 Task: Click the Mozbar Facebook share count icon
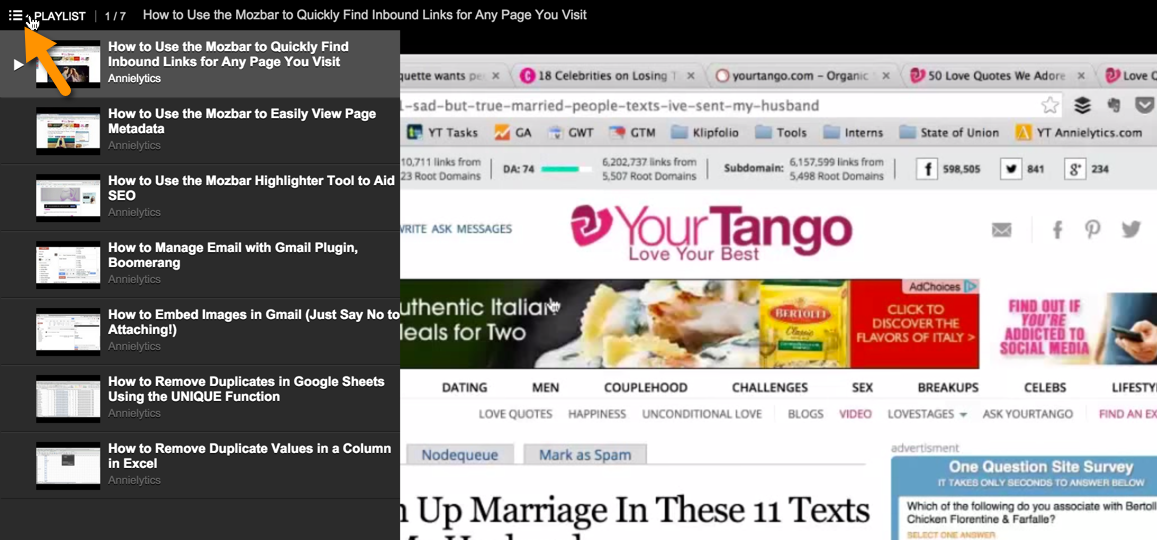point(927,169)
